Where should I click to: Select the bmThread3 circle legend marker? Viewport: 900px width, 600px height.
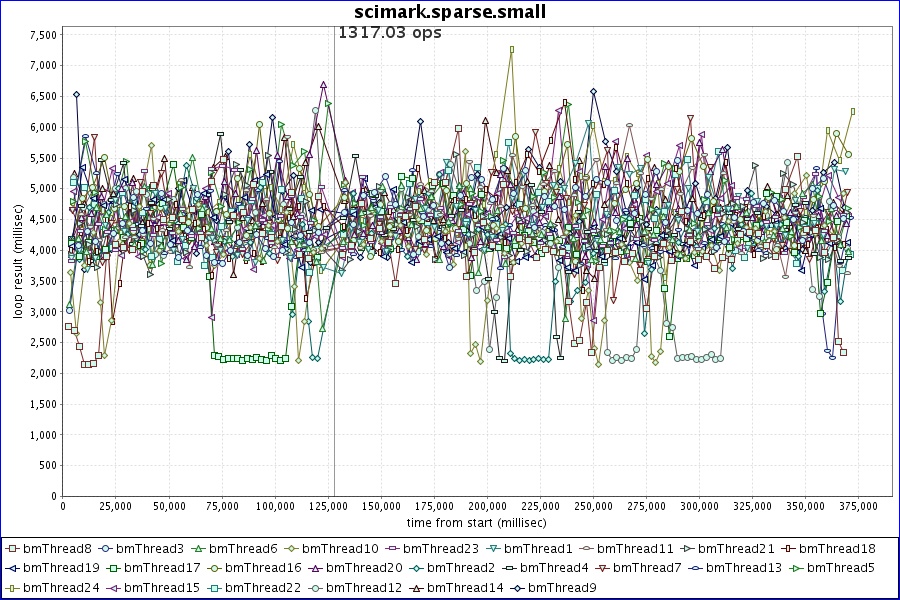(105, 549)
